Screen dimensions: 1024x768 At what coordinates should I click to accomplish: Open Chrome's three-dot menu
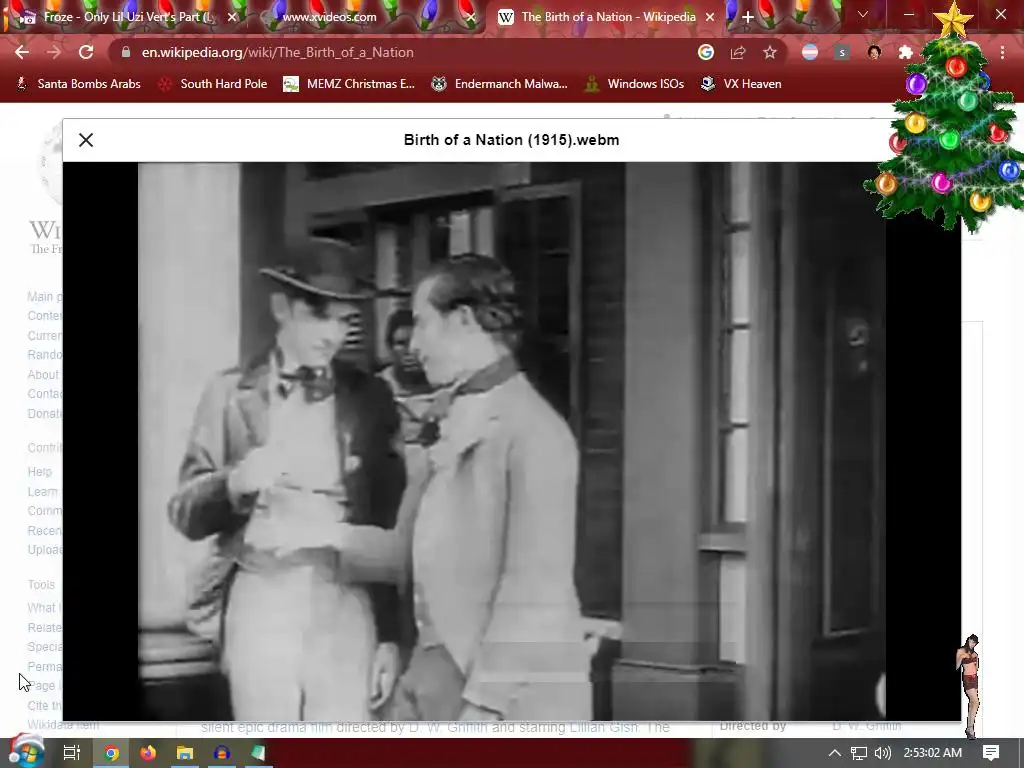coord(1002,52)
